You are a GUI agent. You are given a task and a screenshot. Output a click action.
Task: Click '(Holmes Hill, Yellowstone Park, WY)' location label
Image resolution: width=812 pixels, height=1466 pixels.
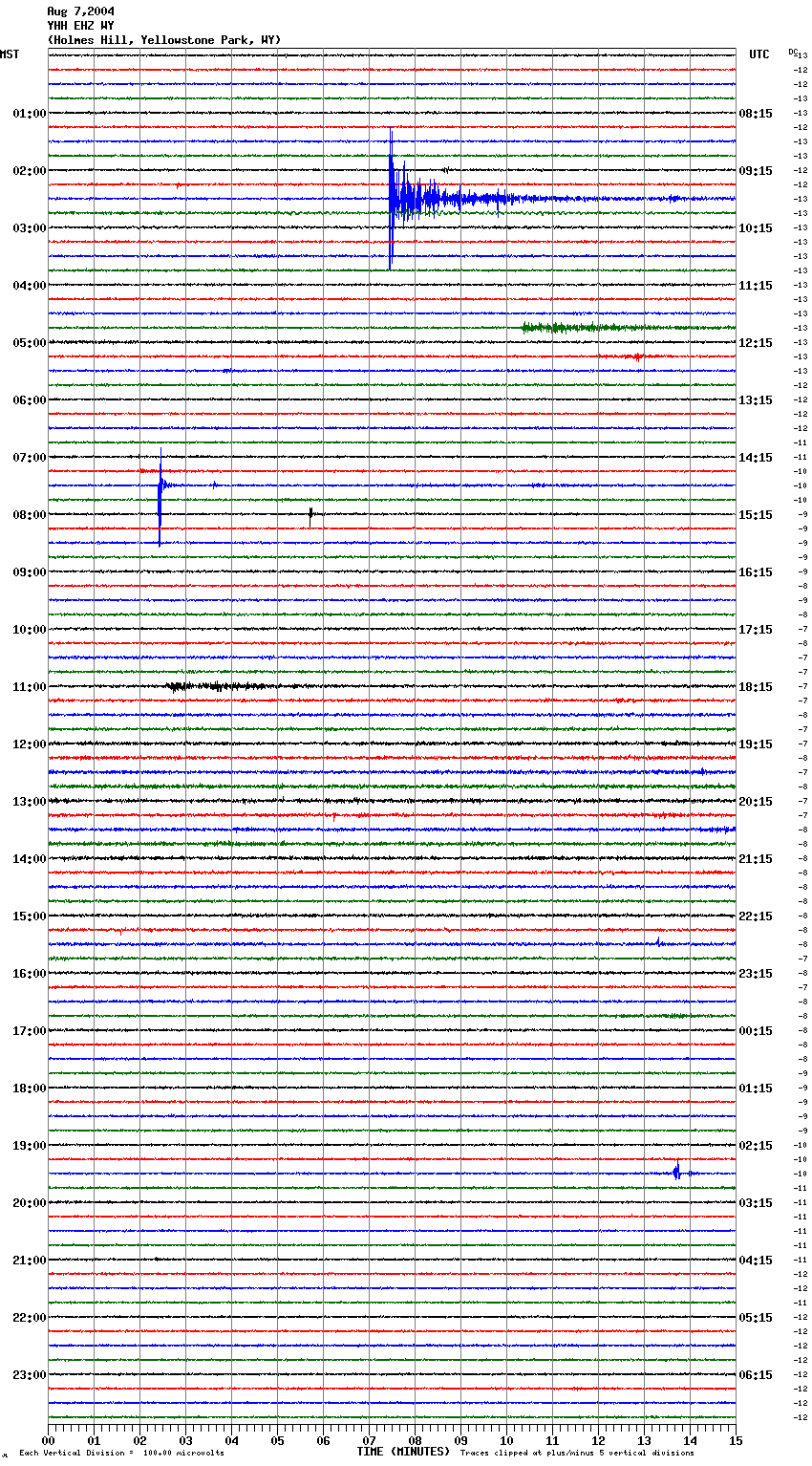click(164, 40)
